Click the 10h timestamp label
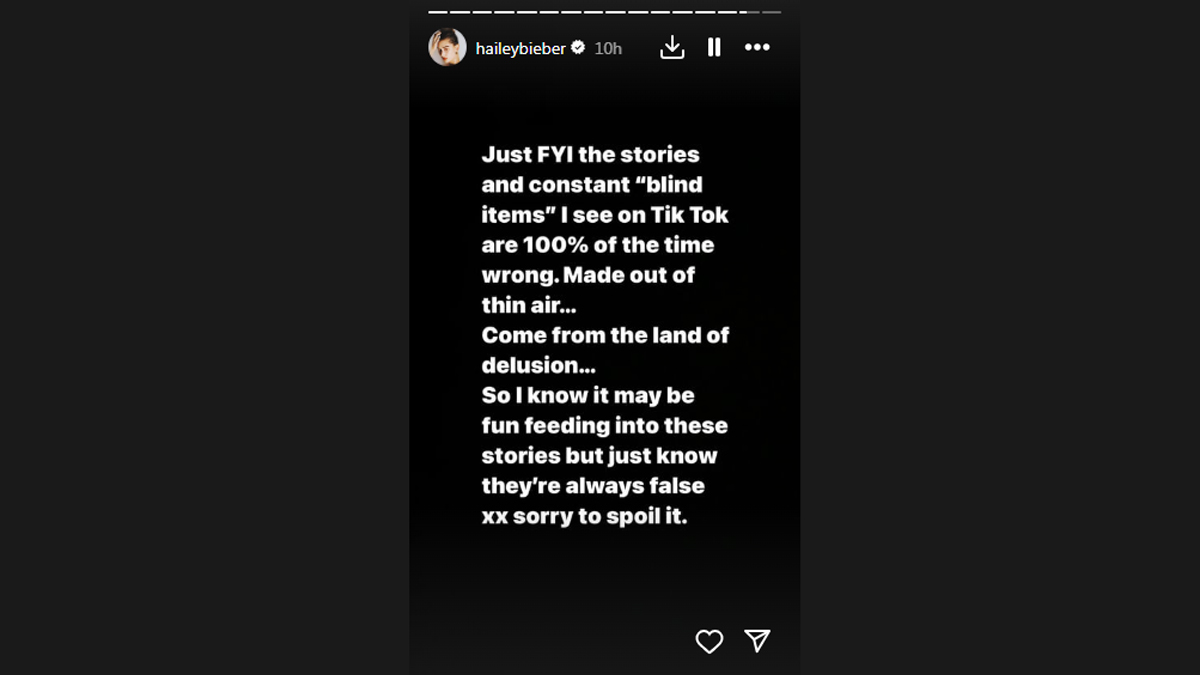Image resolution: width=1200 pixels, height=675 pixels. pyautogui.click(x=608, y=47)
